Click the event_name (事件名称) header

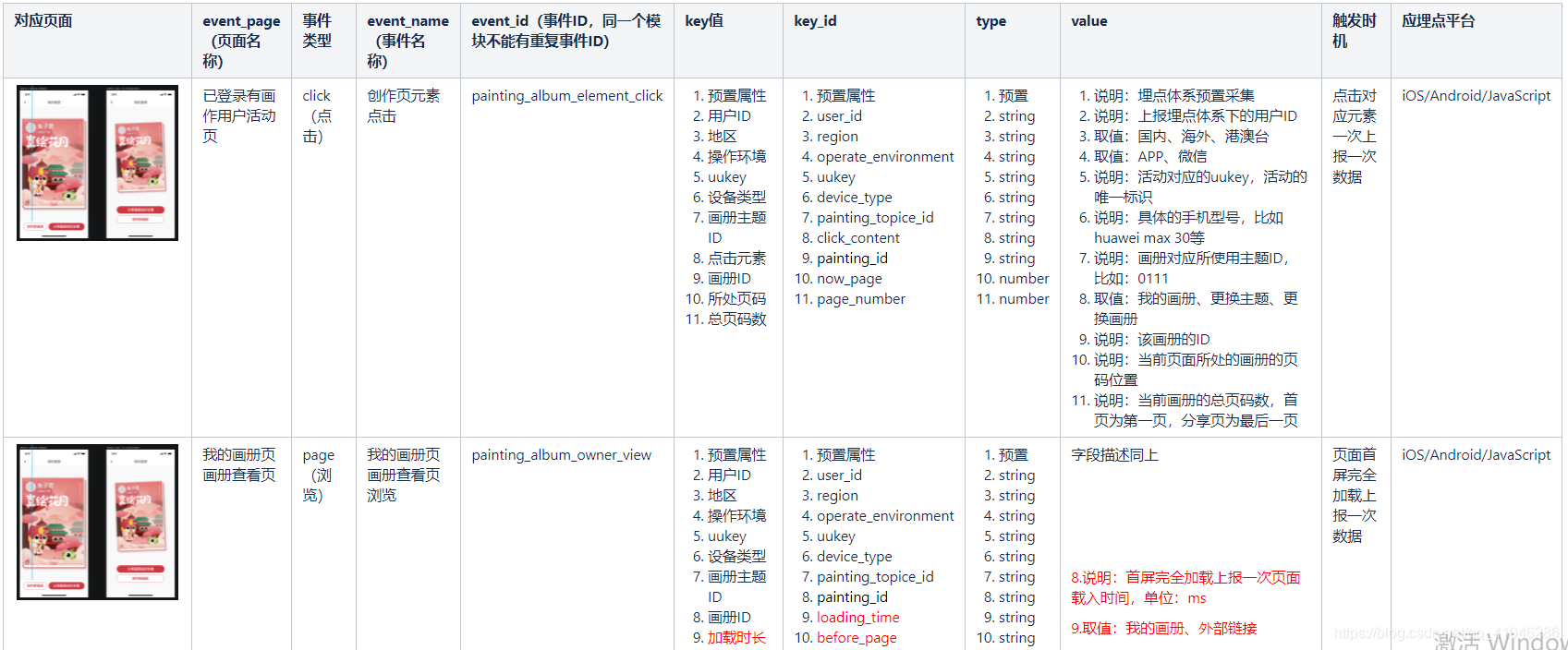click(407, 41)
